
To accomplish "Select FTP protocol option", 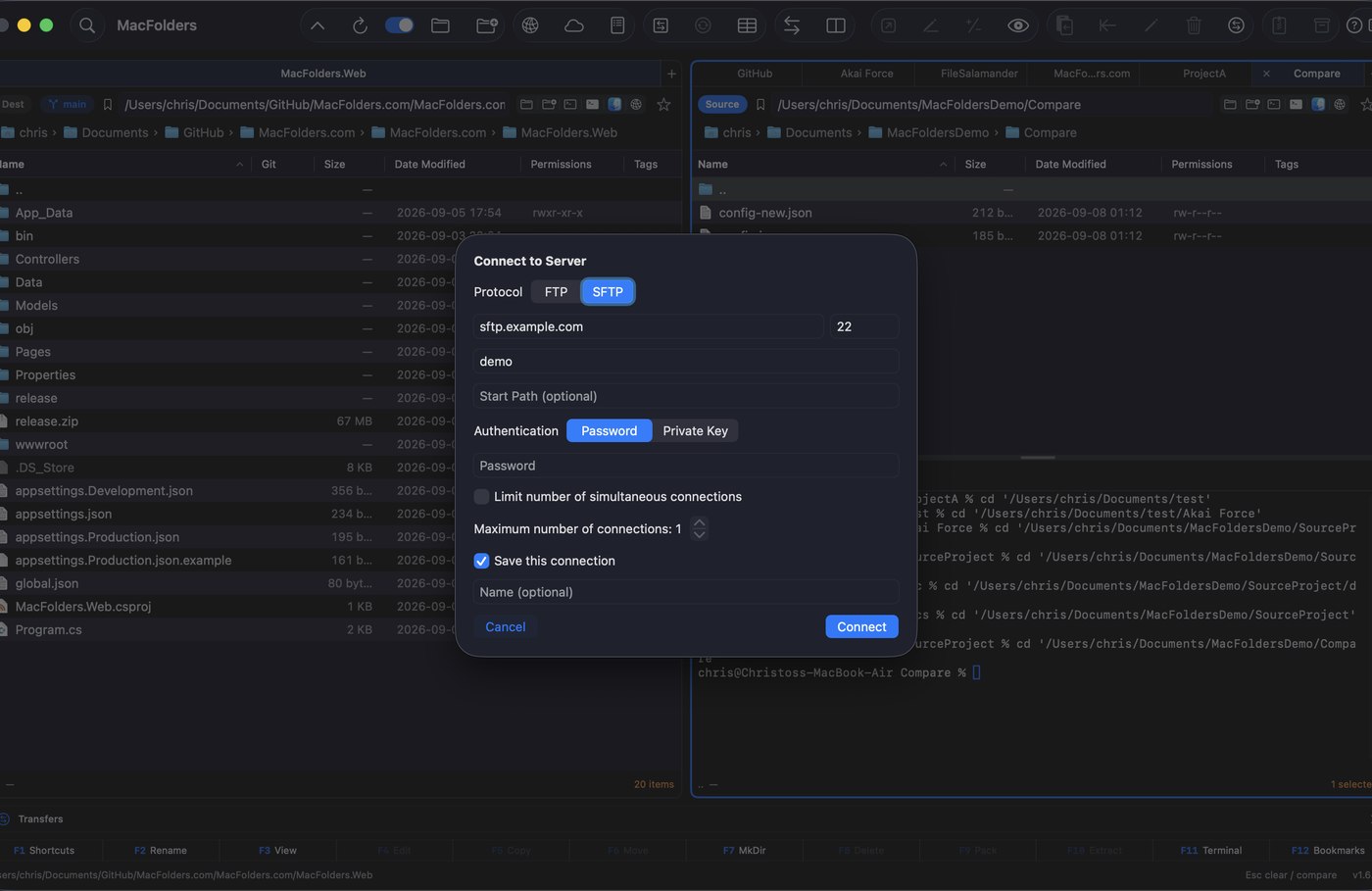I will tap(556, 292).
